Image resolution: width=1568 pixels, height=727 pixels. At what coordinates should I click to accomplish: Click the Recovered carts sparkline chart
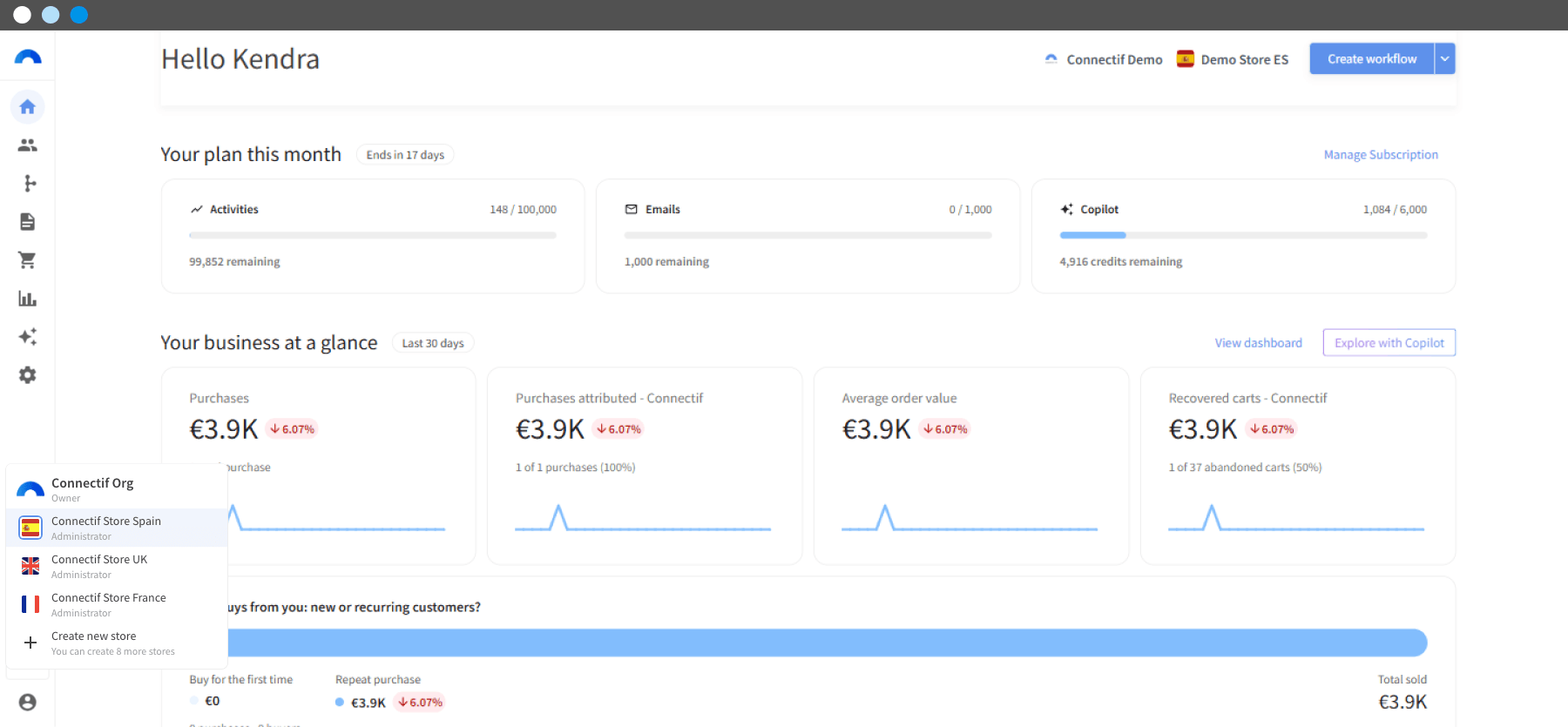click(1296, 517)
